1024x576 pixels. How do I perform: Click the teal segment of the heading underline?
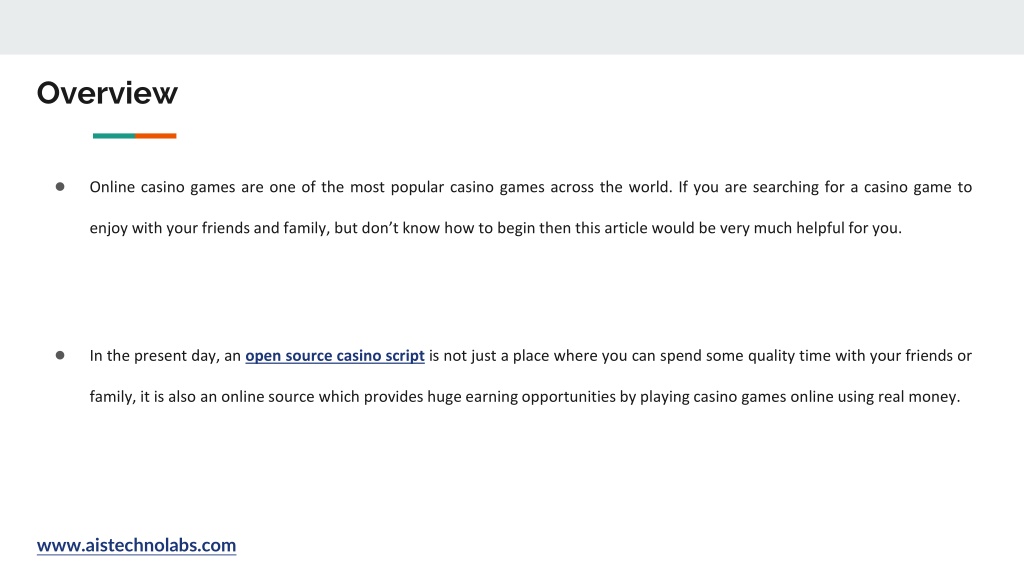(x=114, y=136)
